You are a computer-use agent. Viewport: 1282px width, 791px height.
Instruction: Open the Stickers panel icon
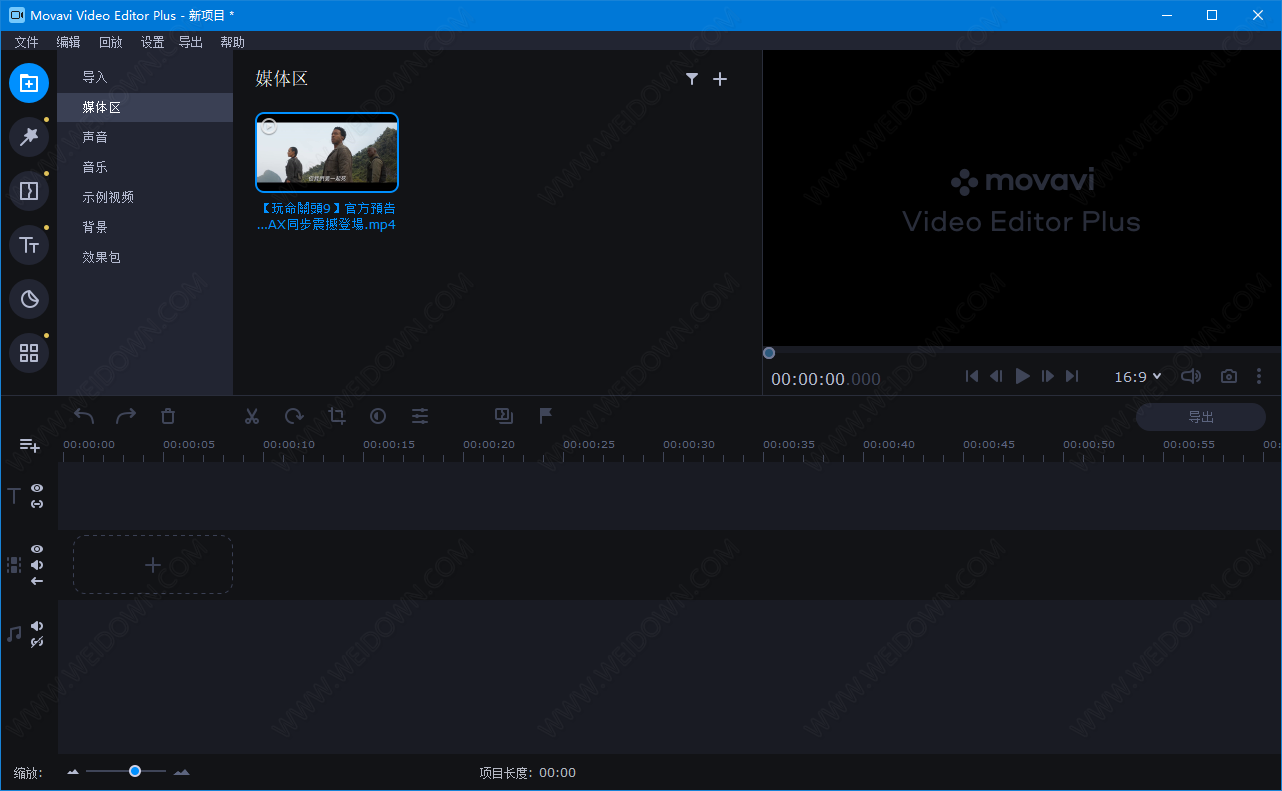click(29, 299)
